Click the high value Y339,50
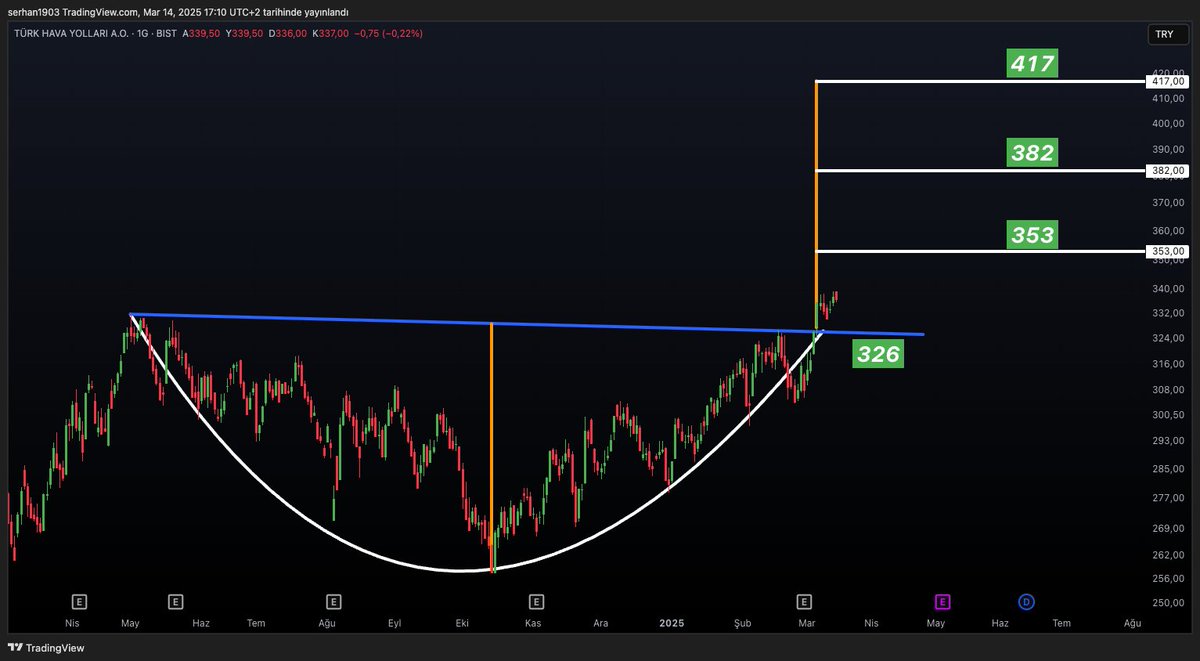 [245, 33]
